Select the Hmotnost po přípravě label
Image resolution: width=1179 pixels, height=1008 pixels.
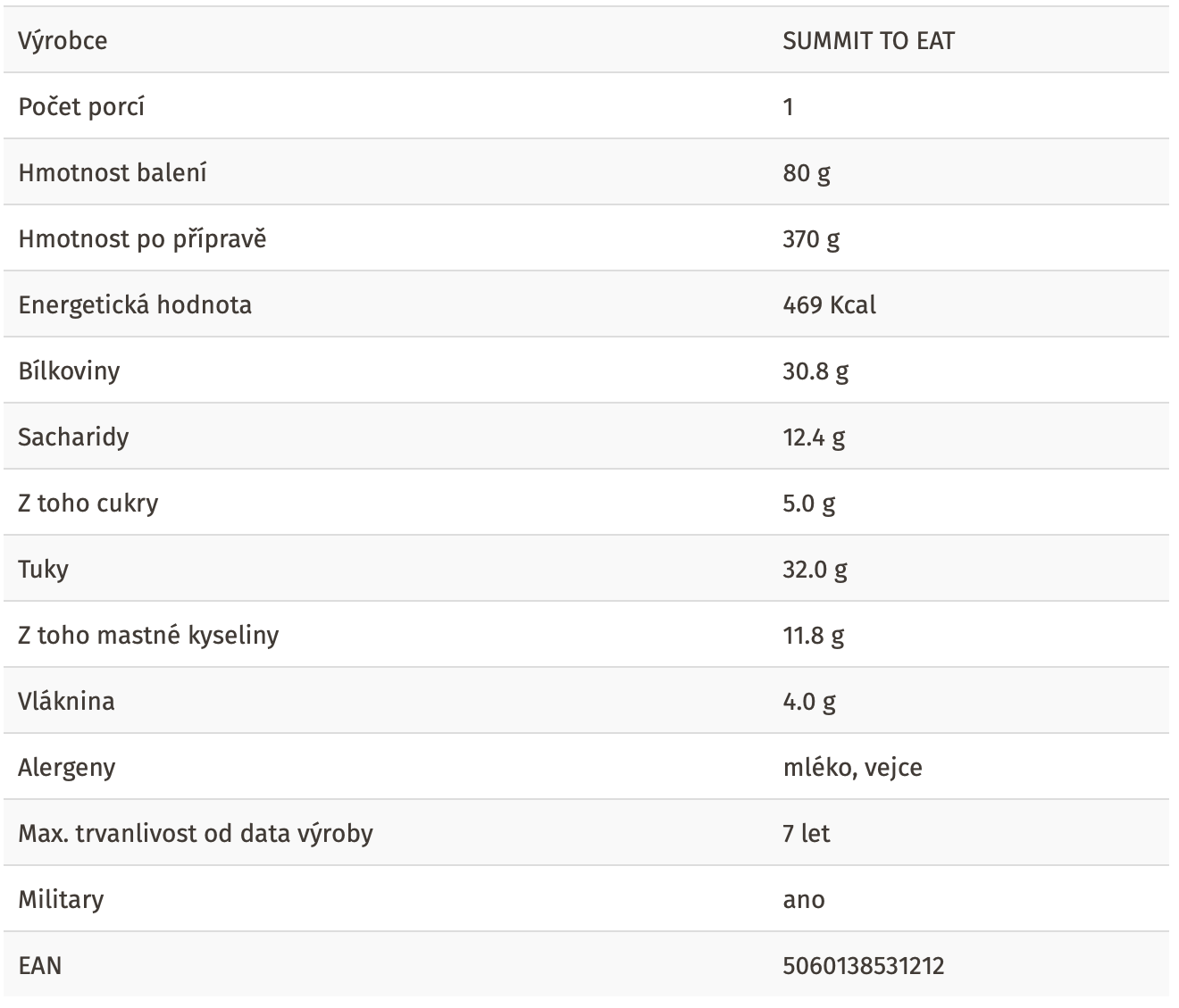(x=142, y=239)
